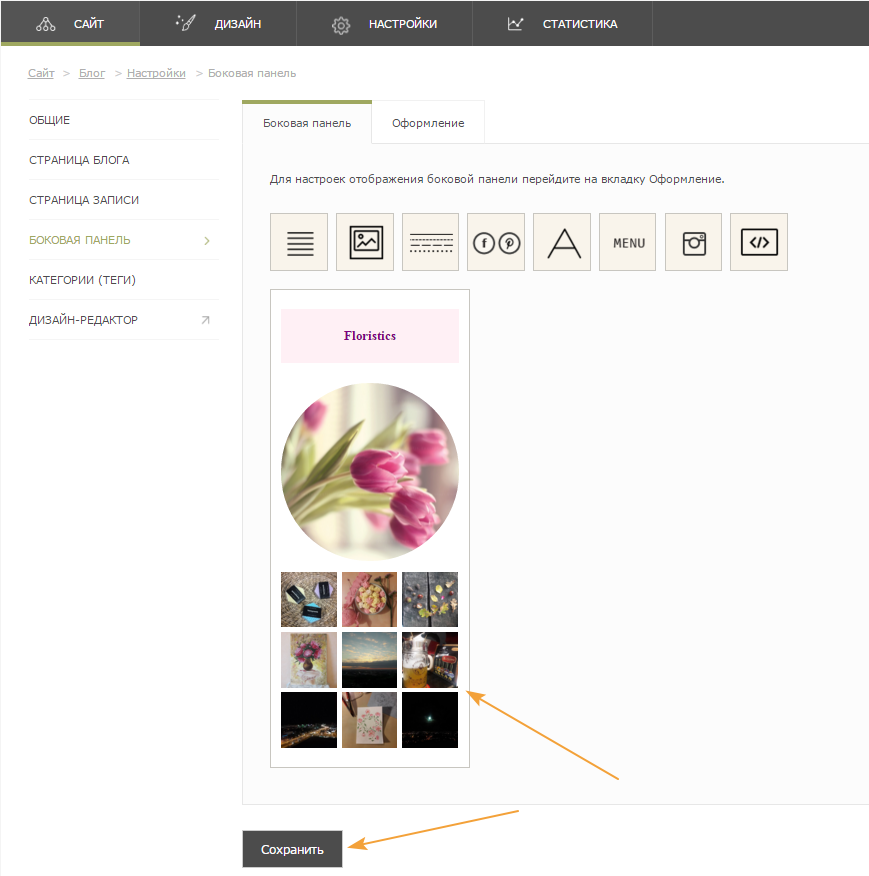Click the business cards Instagram thumbnail

click(x=309, y=599)
